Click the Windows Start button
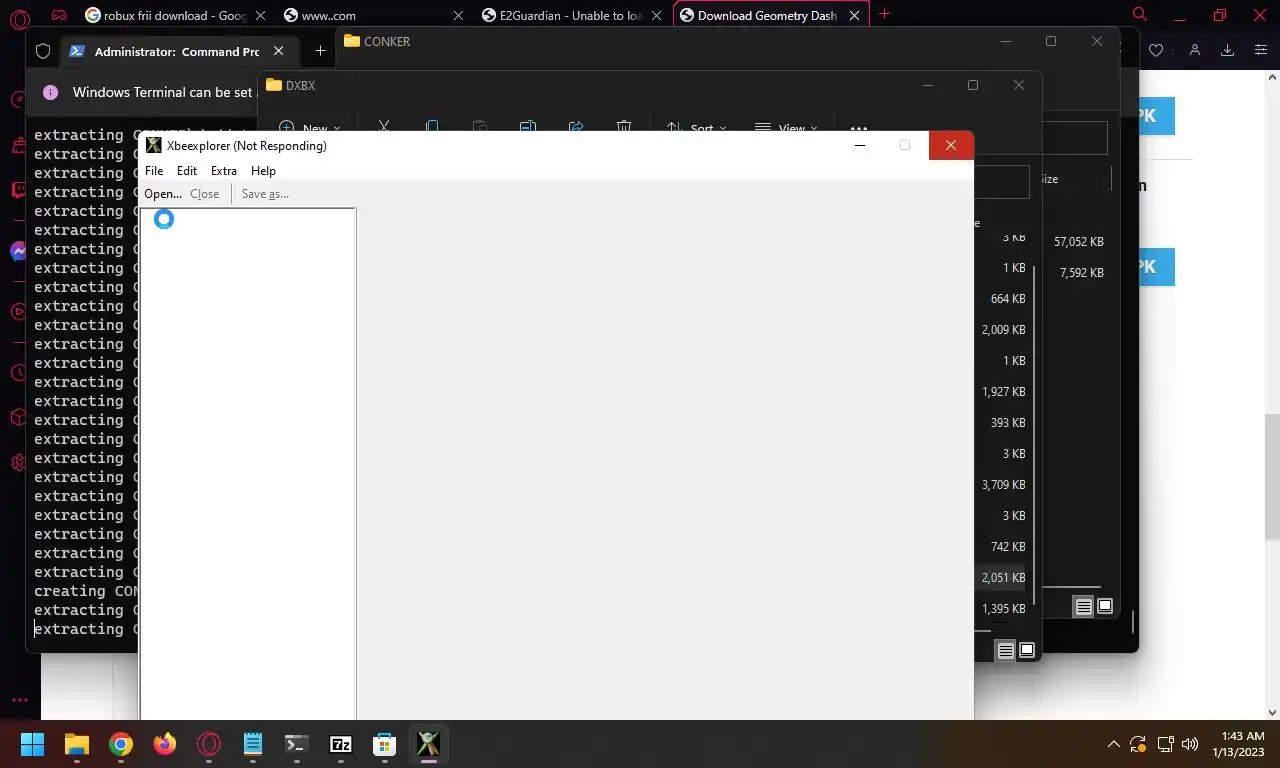Viewport: 1280px width, 768px height. coord(32,744)
